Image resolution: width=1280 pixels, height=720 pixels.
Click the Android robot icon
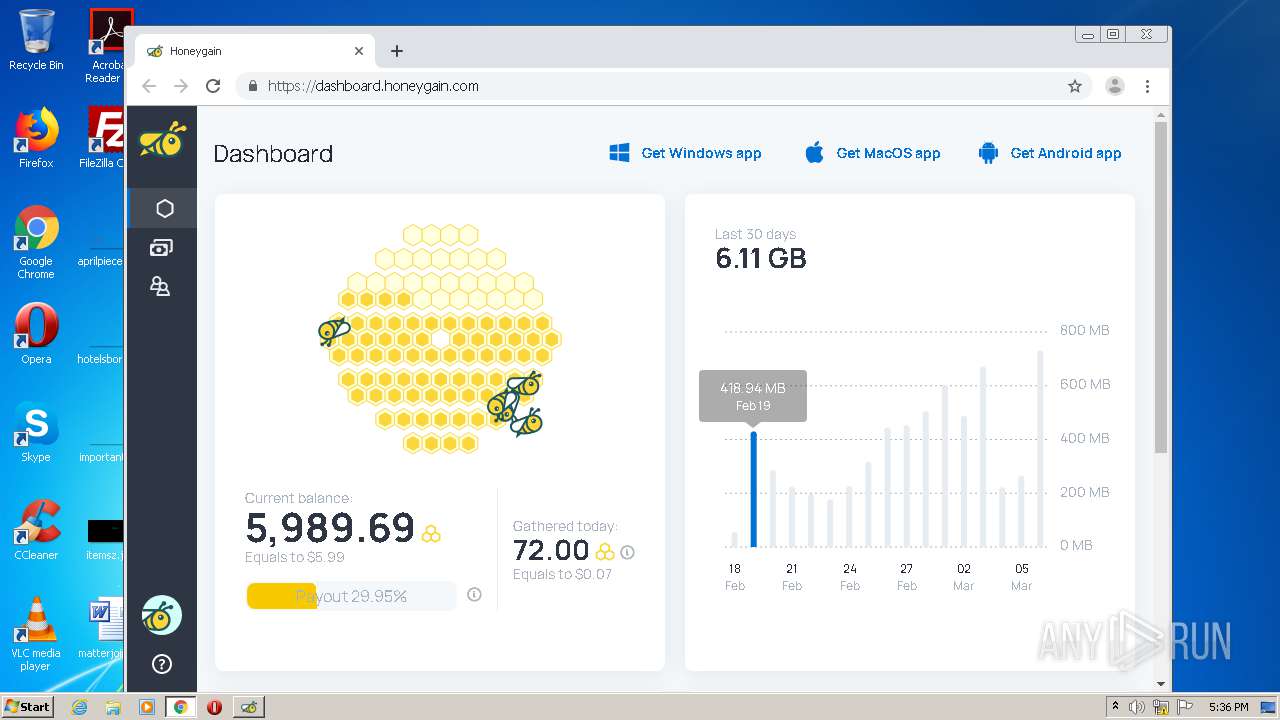988,153
